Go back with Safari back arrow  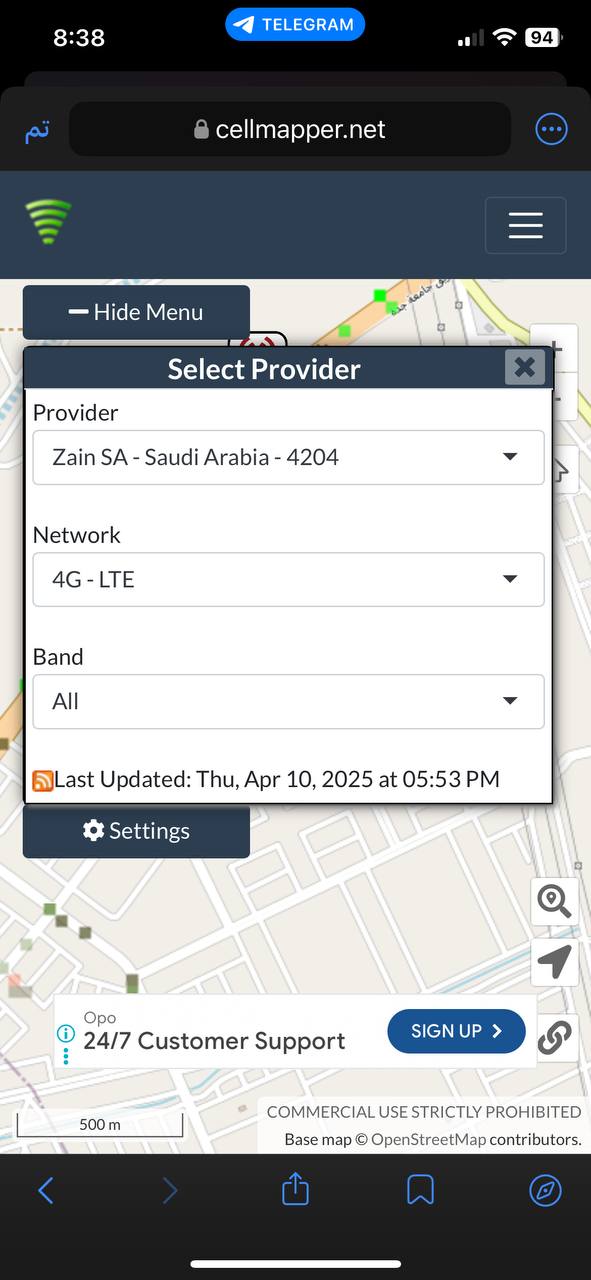(45, 1190)
